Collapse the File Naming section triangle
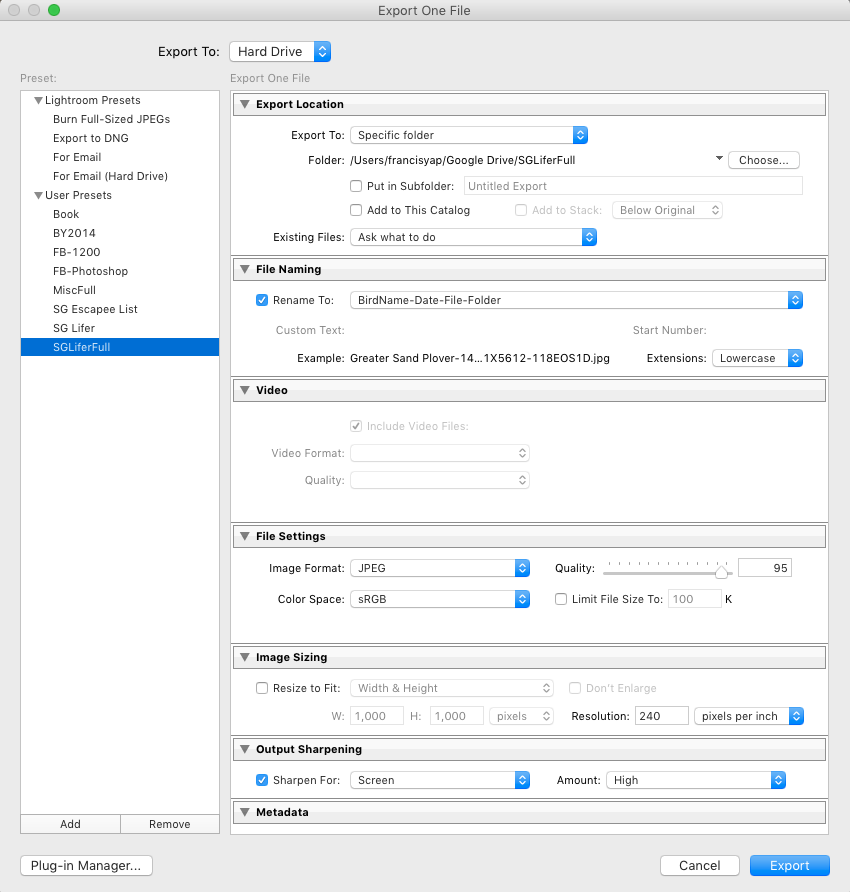 [243, 269]
